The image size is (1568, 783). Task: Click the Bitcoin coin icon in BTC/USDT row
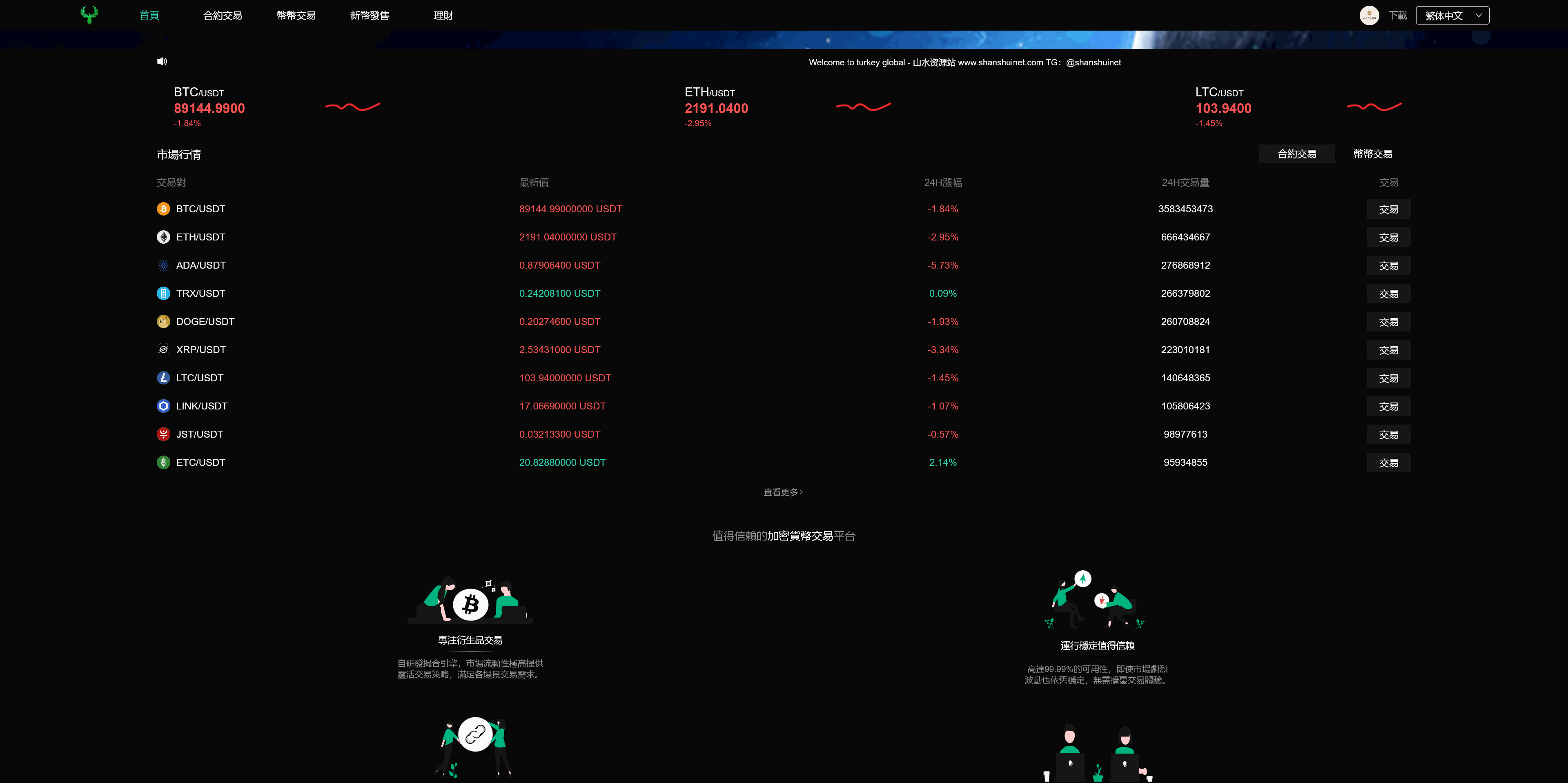point(163,209)
